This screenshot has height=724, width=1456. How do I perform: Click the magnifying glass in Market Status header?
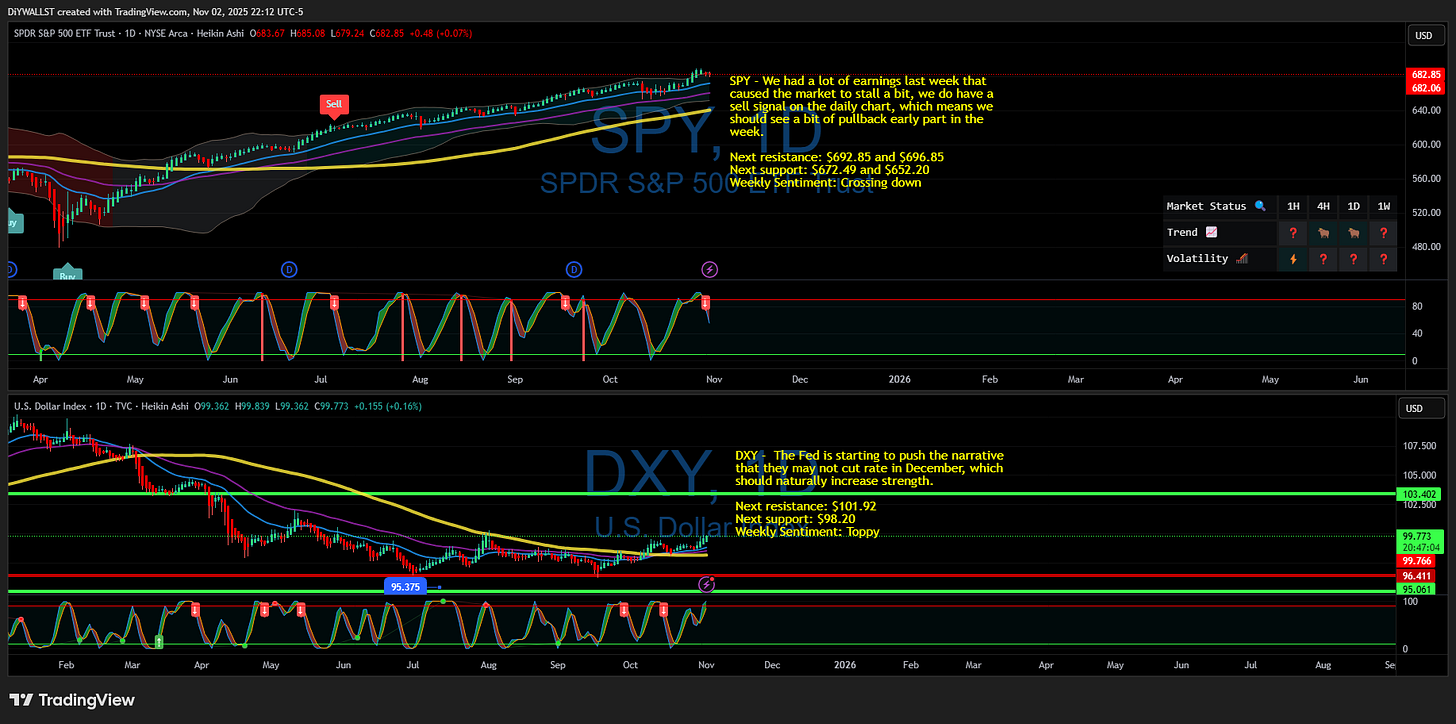coord(1259,206)
